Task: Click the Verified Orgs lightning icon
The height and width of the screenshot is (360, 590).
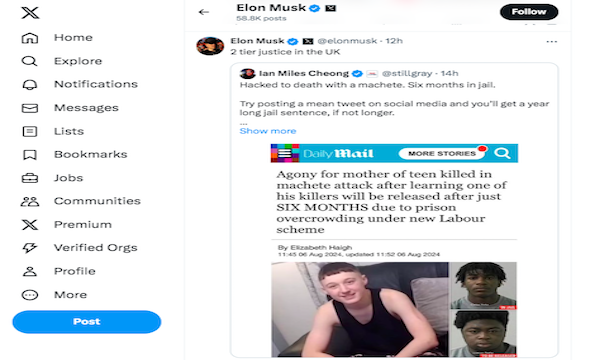Action: point(30,248)
